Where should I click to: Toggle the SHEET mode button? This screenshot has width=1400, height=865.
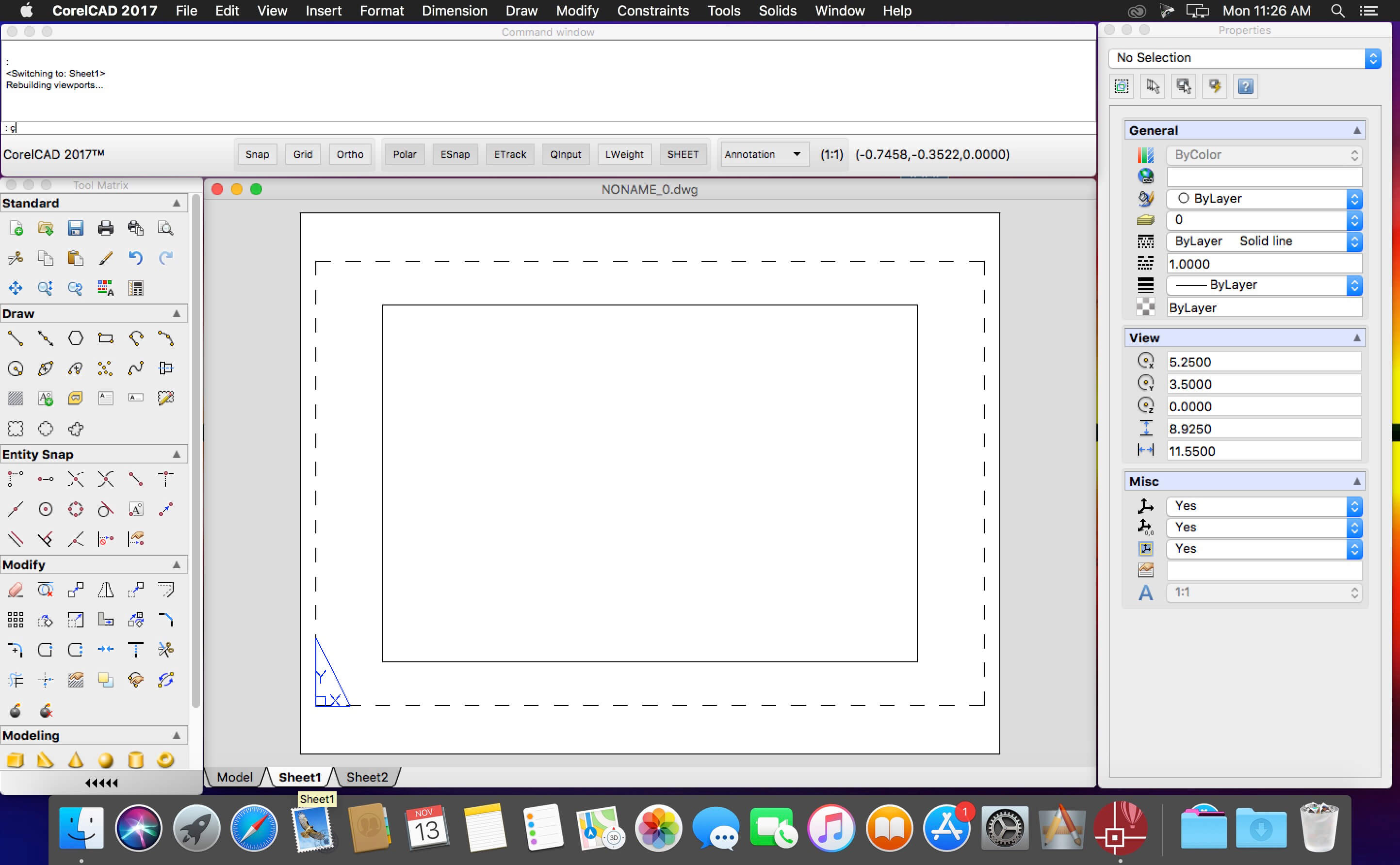pos(683,155)
